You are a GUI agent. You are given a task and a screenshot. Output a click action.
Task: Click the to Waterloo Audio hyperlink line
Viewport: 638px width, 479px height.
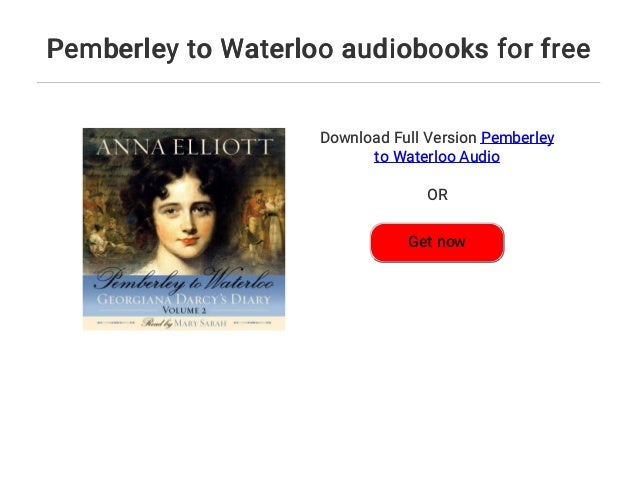437,157
